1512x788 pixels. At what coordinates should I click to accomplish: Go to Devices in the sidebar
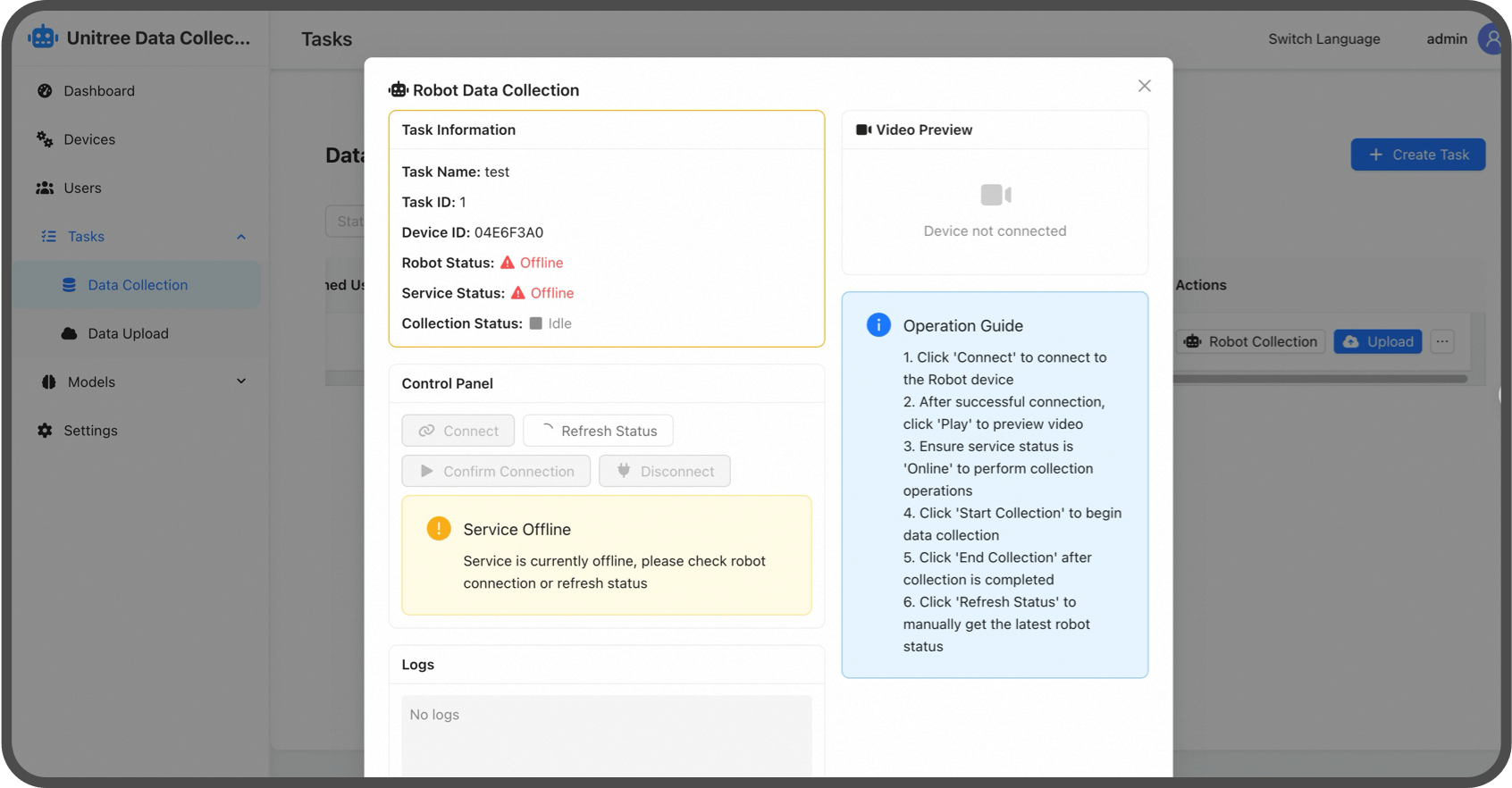point(88,139)
